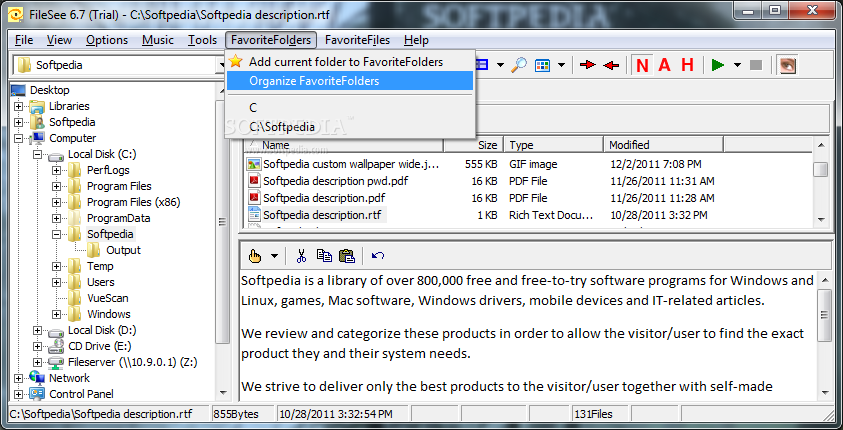This screenshot has height=430, width=843.
Task: Click the magnifying glass toolbar icon
Action: (518, 65)
